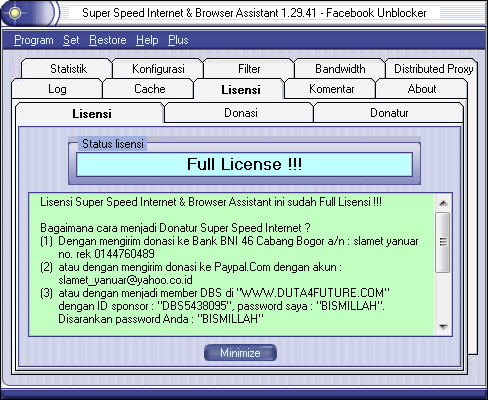Click the scroll down arrow in license text
This screenshot has height=400, width=488.
pyautogui.click(x=443, y=327)
